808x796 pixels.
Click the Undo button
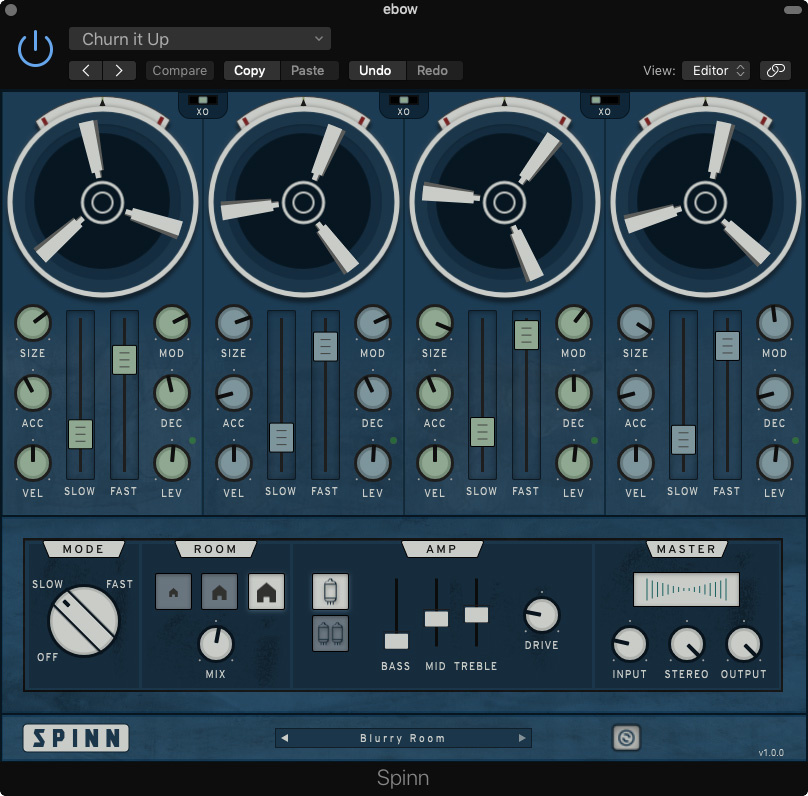click(x=375, y=71)
